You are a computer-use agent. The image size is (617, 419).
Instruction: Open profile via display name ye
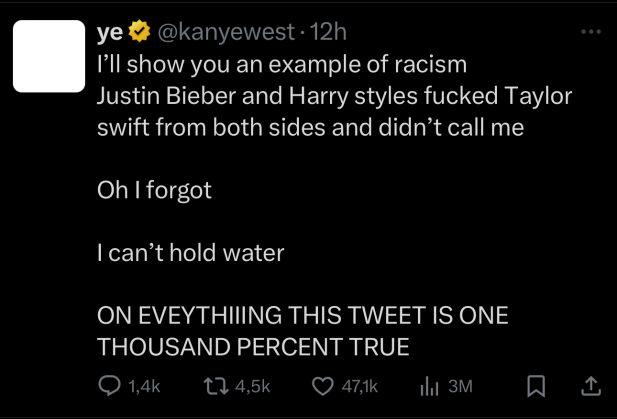pyautogui.click(x=110, y=33)
